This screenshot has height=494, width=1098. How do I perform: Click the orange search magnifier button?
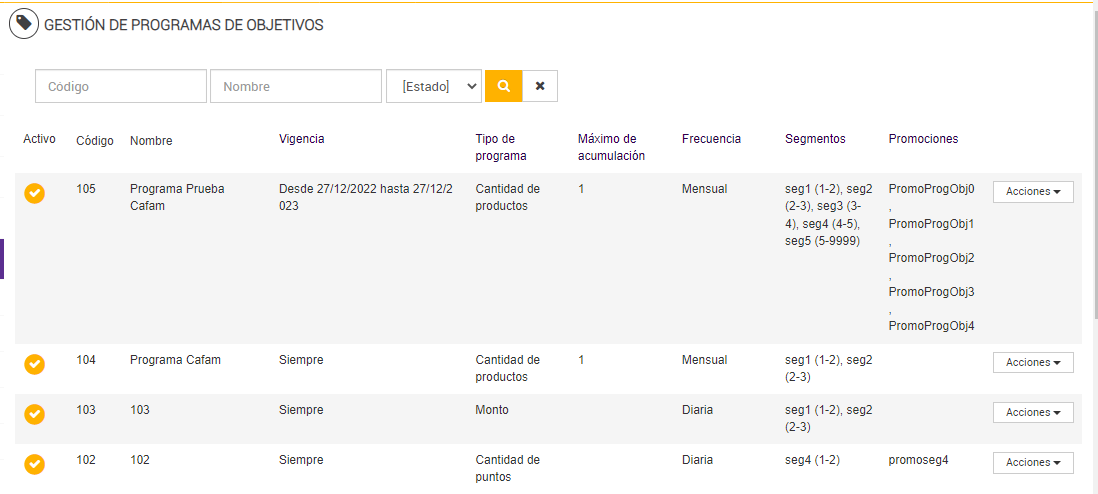[503, 86]
